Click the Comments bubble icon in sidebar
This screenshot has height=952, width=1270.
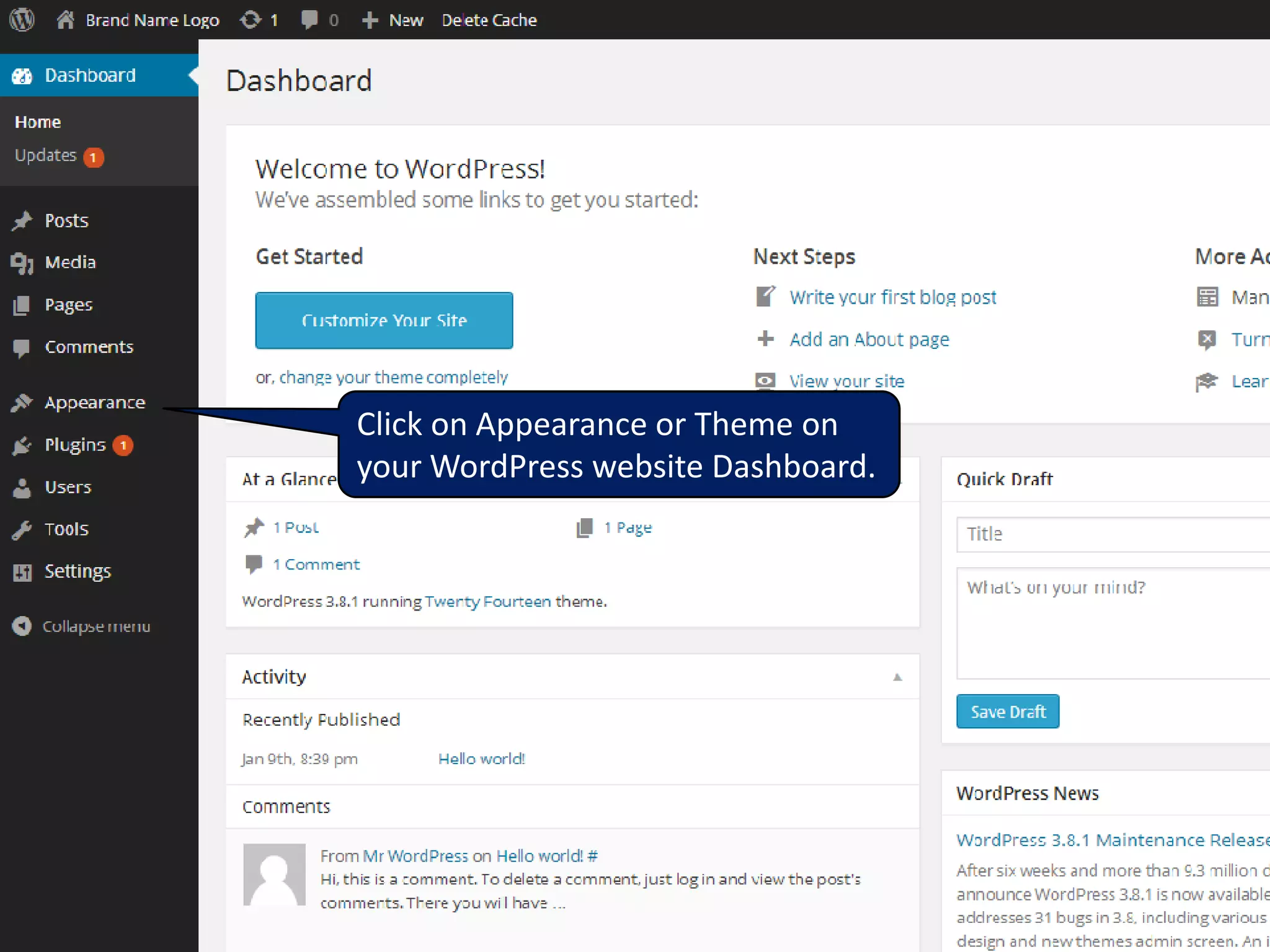22,348
